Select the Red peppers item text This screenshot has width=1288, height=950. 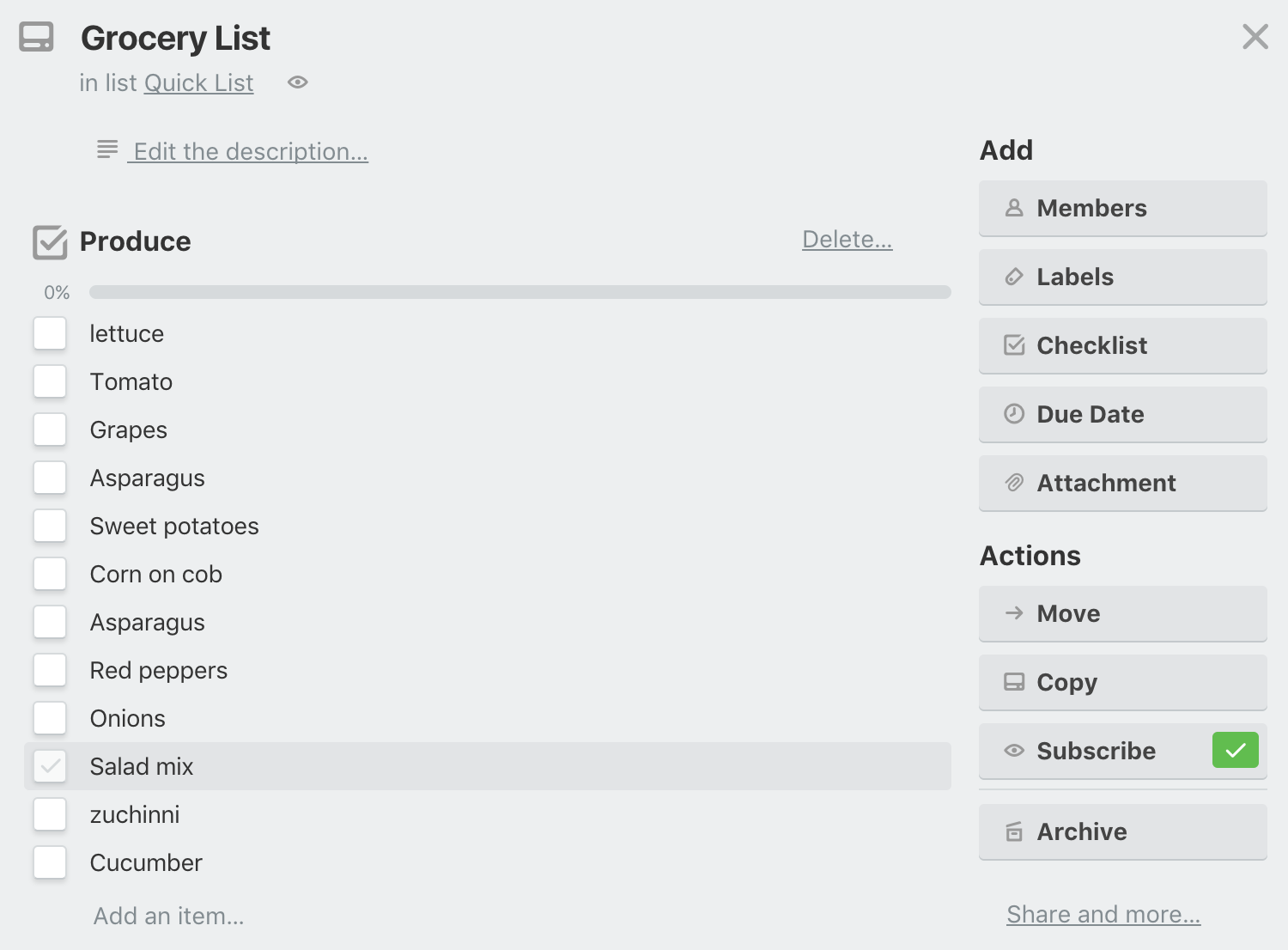[x=159, y=671]
